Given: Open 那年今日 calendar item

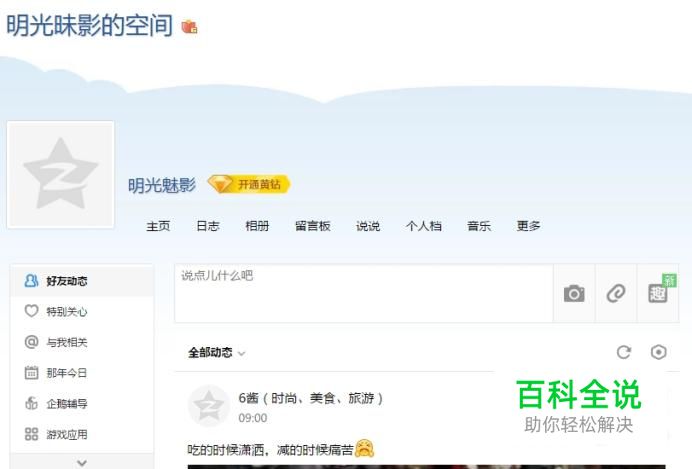Looking at the screenshot, I should point(56,373).
